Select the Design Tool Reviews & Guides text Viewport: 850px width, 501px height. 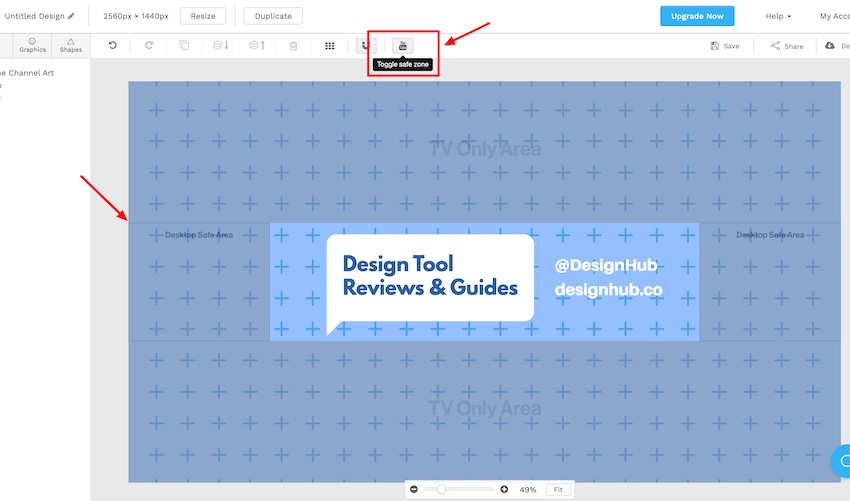(x=430, y=276)
